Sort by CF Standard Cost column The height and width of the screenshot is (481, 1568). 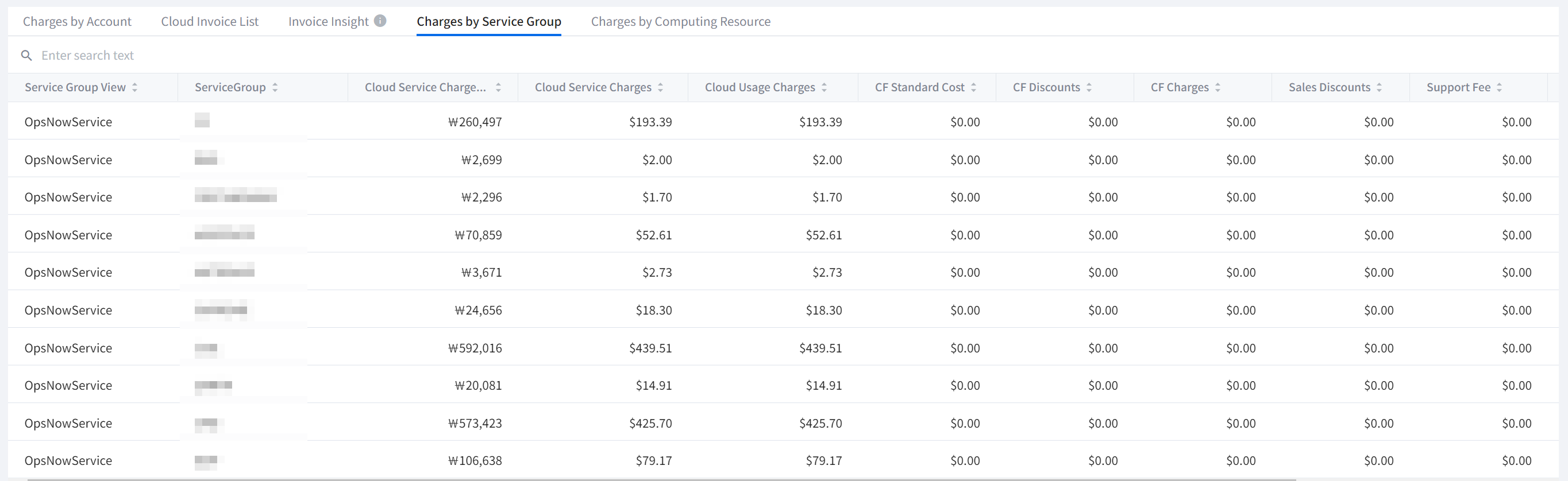pos(973,88)
